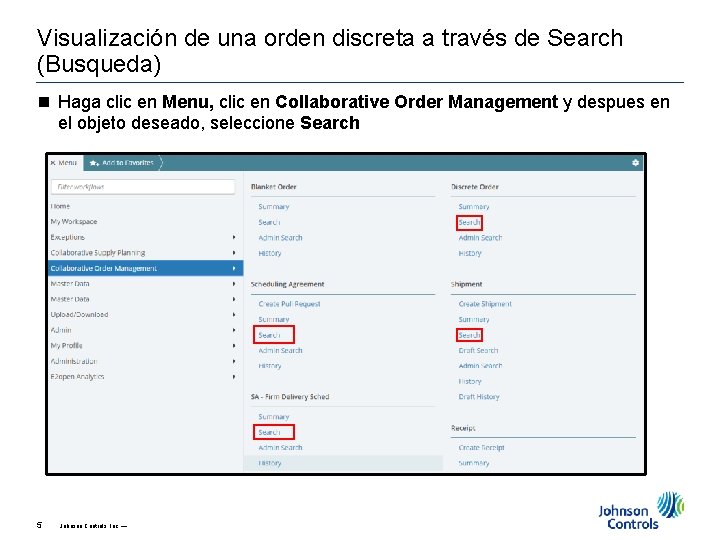Close the menu with the X Menu button
The image size is (720, 540).
tap(64, 163)
